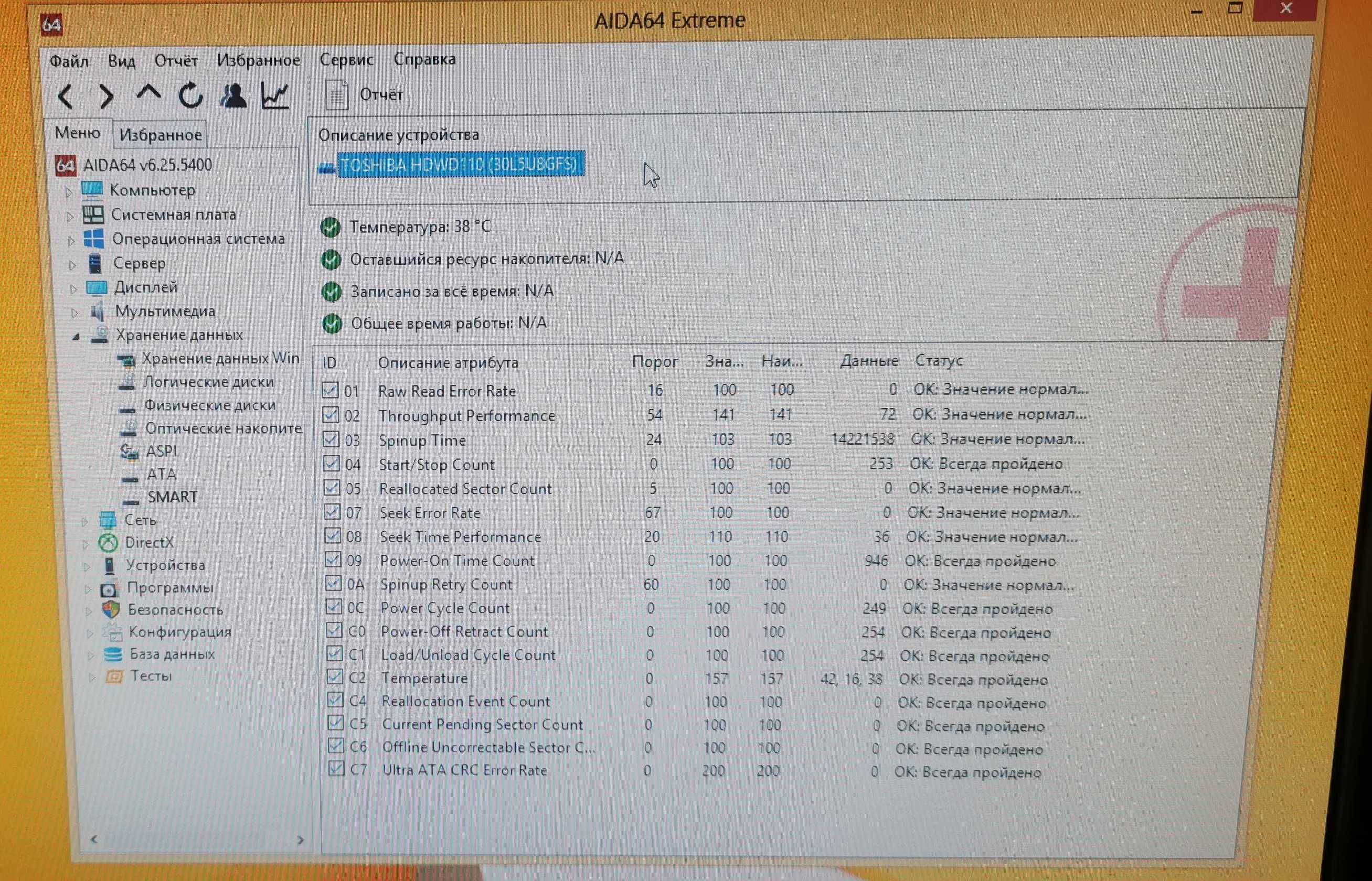Toggle checkbox for Raw Read Error Rate
The width and height of the screenshot is (1372, 881).
pyautogui.click(x=329, y=390)
